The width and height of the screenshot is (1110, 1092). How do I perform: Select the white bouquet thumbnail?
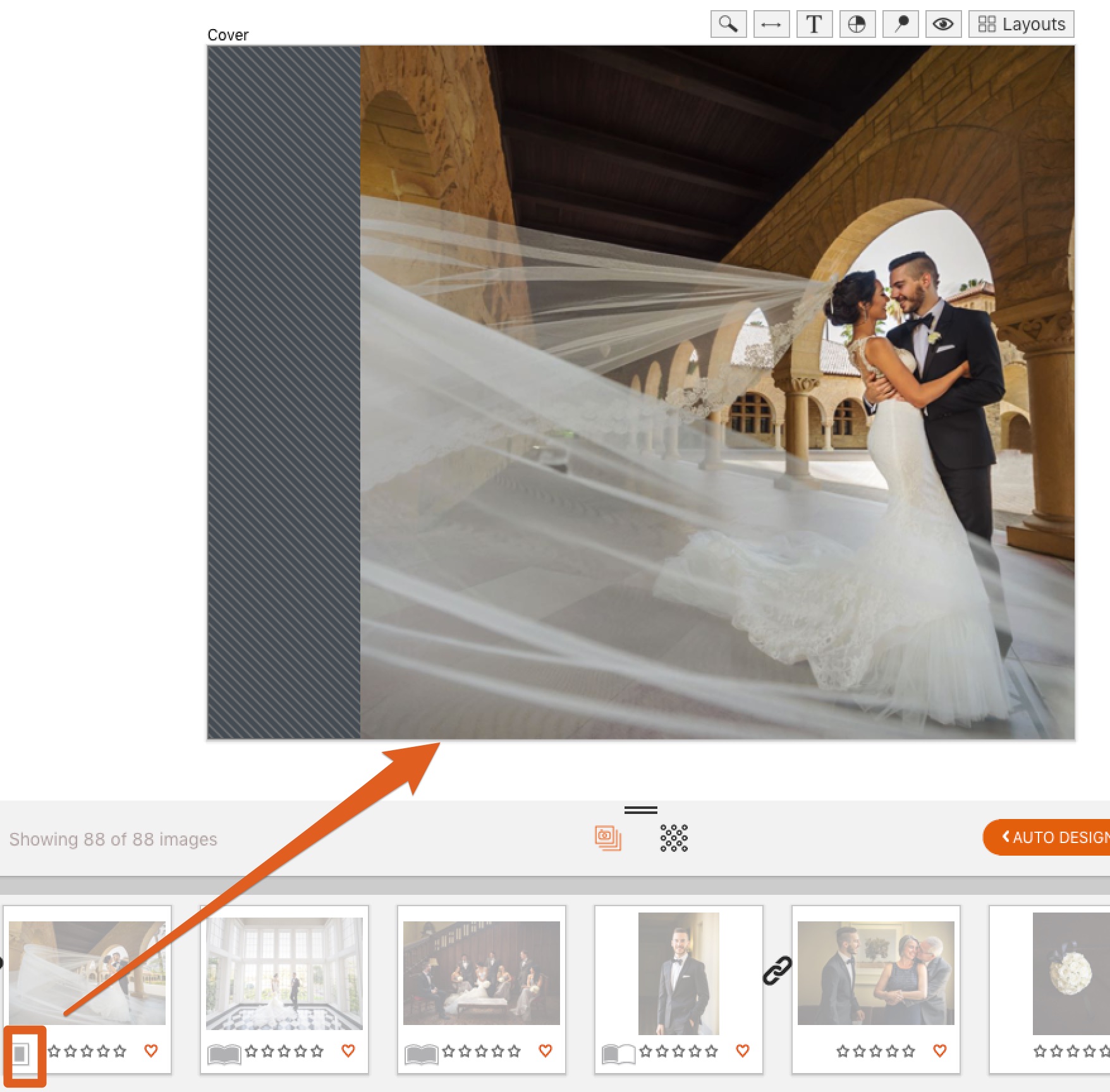(x=1071, y=973)
